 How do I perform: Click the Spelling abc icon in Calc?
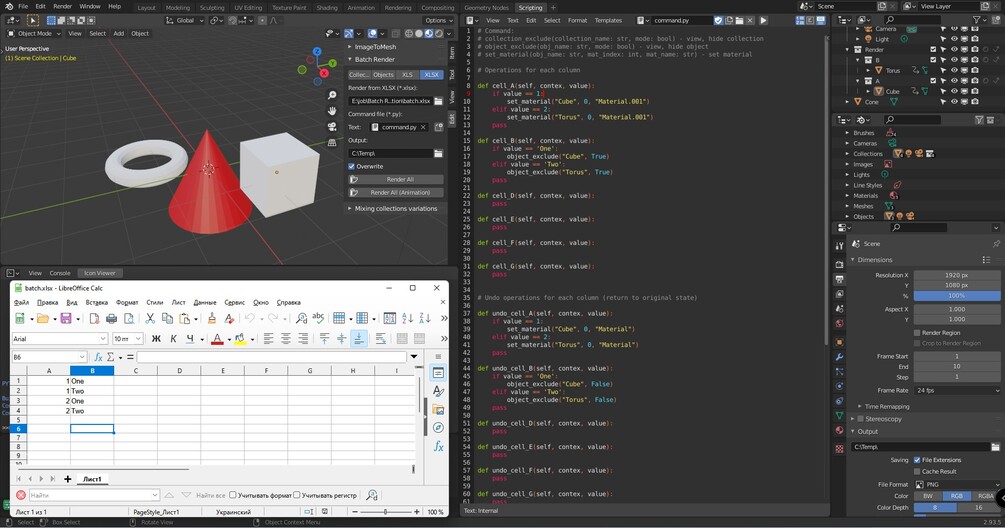tap(319, 318)
